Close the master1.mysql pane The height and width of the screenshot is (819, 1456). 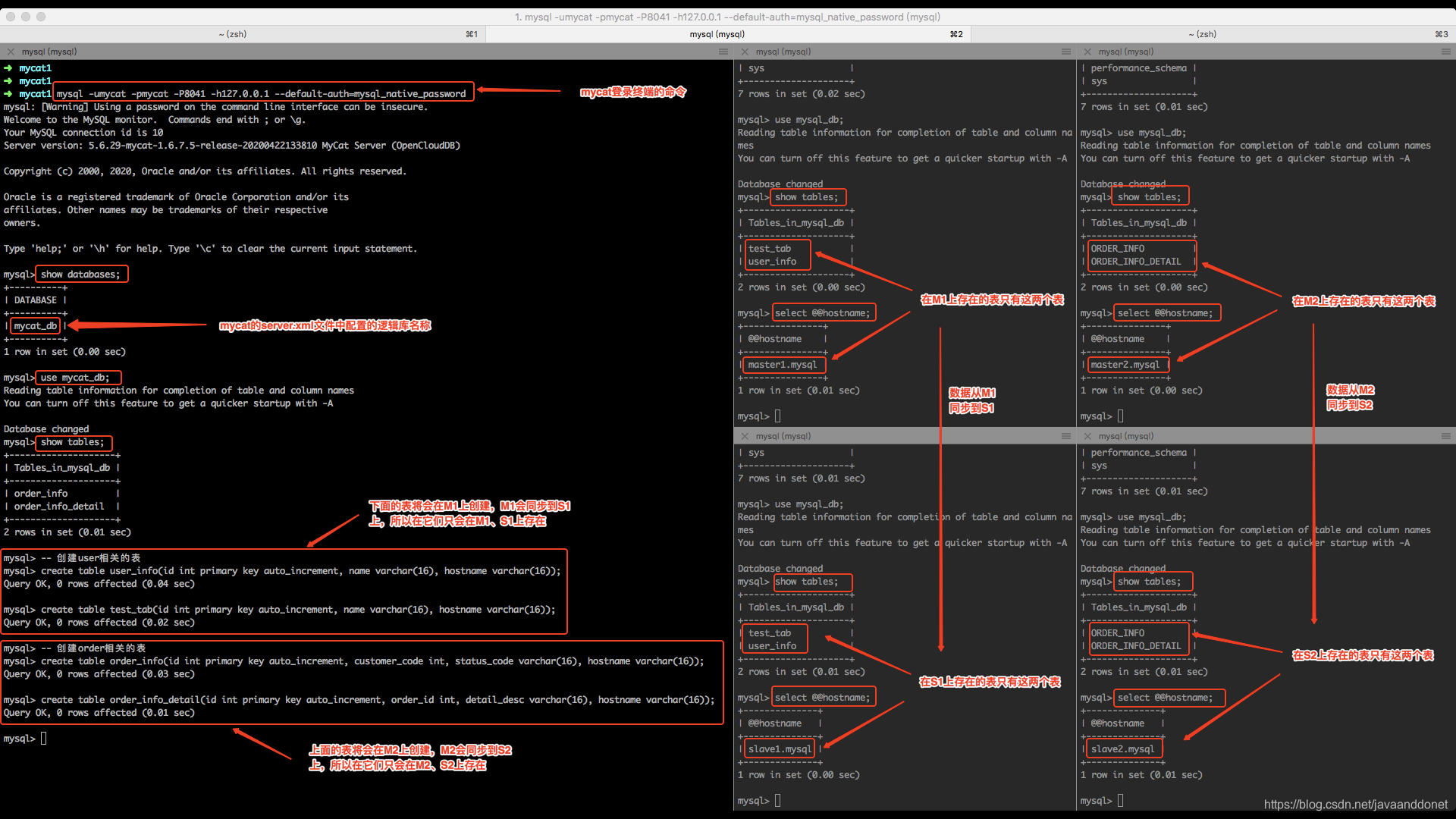[745, 52]
